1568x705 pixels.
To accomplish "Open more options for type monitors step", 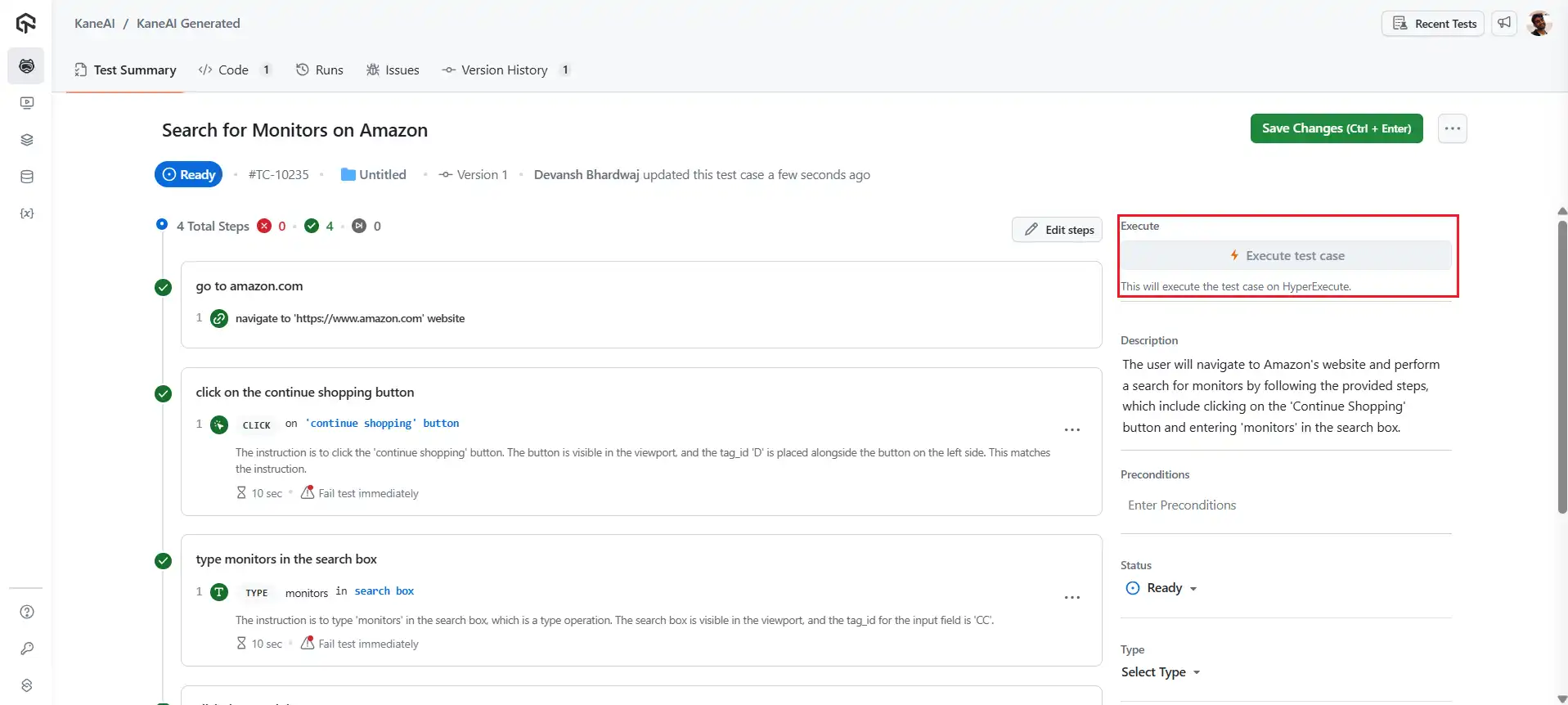I will pyautogui.click(x=1072, y=598).
